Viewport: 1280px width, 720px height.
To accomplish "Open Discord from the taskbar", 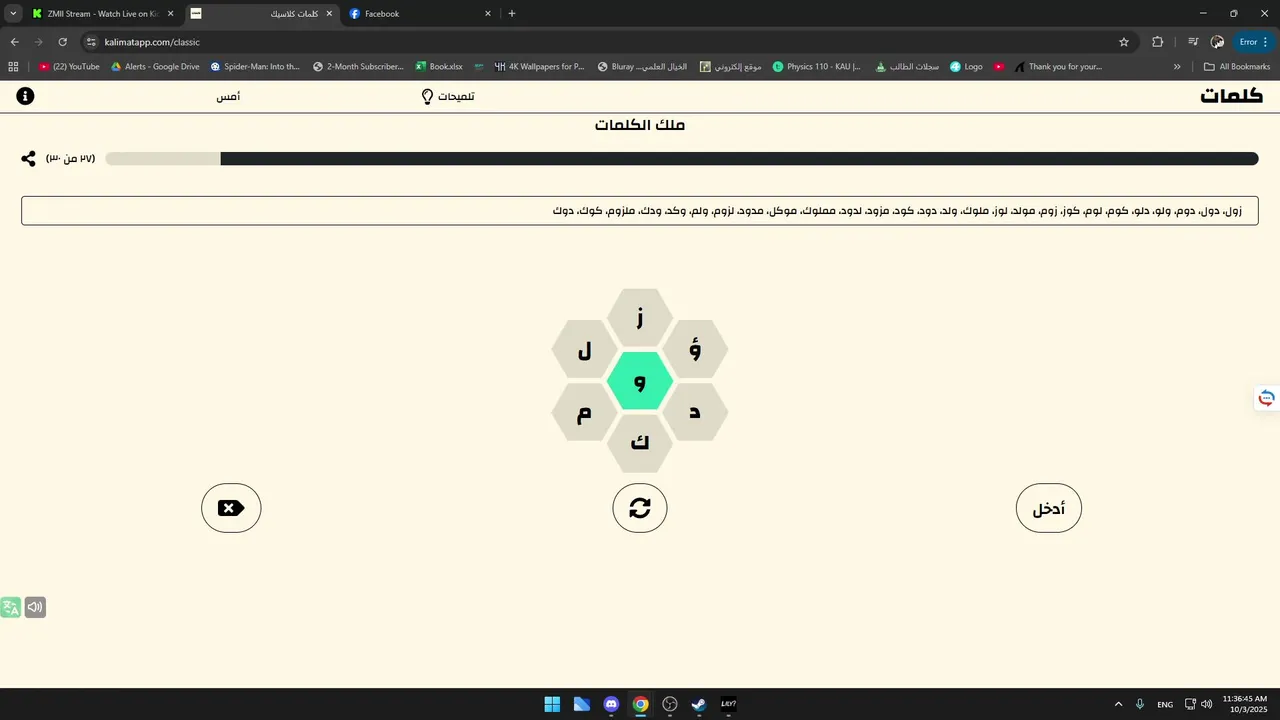I will [611, 704].
